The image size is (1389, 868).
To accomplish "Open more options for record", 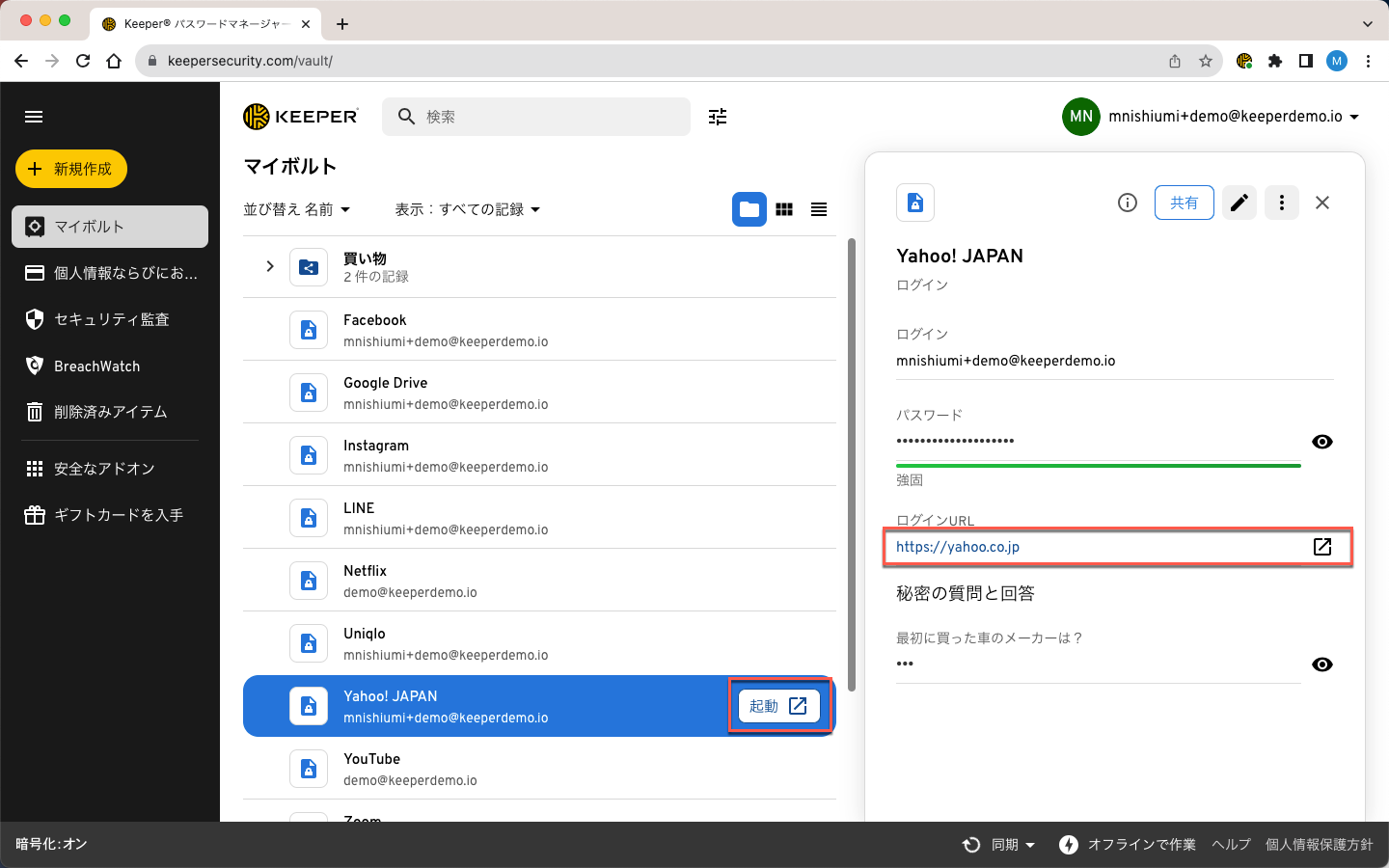I will tap(1281, 203).
